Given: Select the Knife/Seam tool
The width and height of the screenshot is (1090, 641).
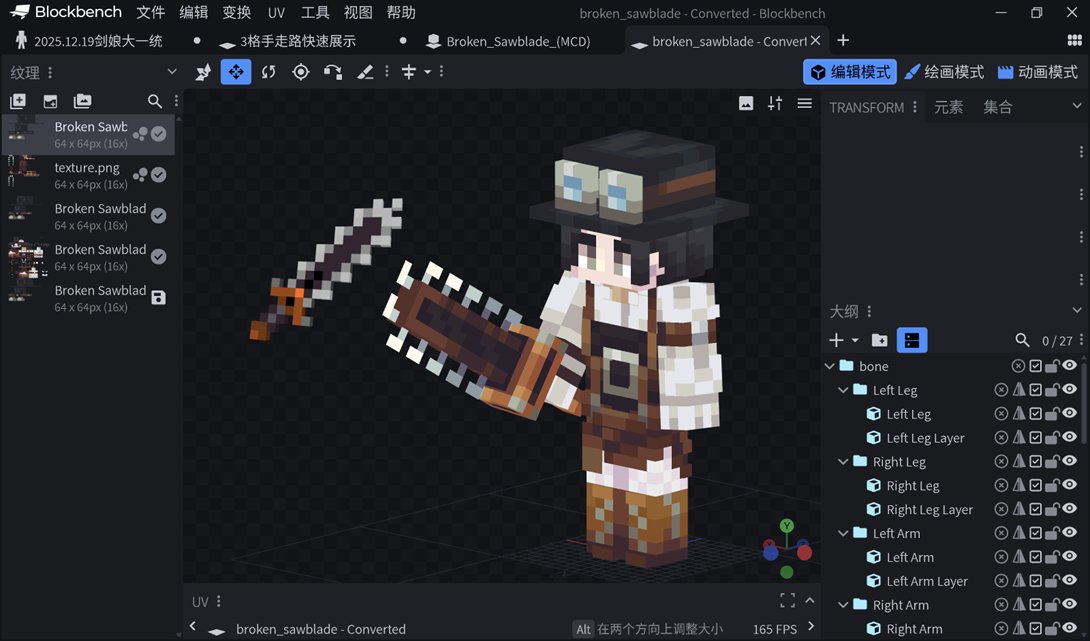Looking at the screenshot, I should click(365, 72).
